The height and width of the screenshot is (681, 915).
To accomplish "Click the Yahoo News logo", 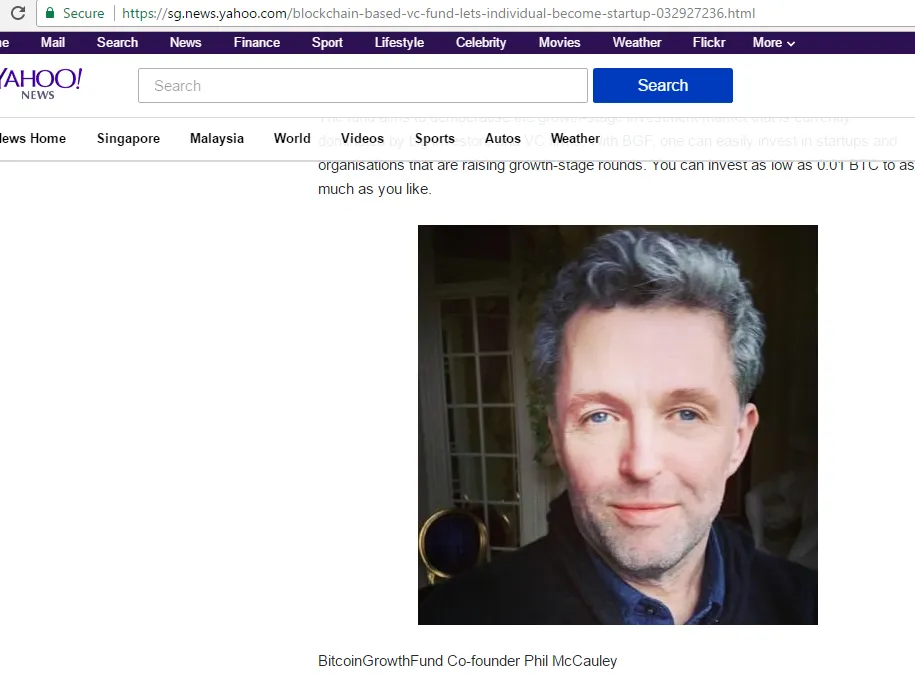I will coord(40,84).
